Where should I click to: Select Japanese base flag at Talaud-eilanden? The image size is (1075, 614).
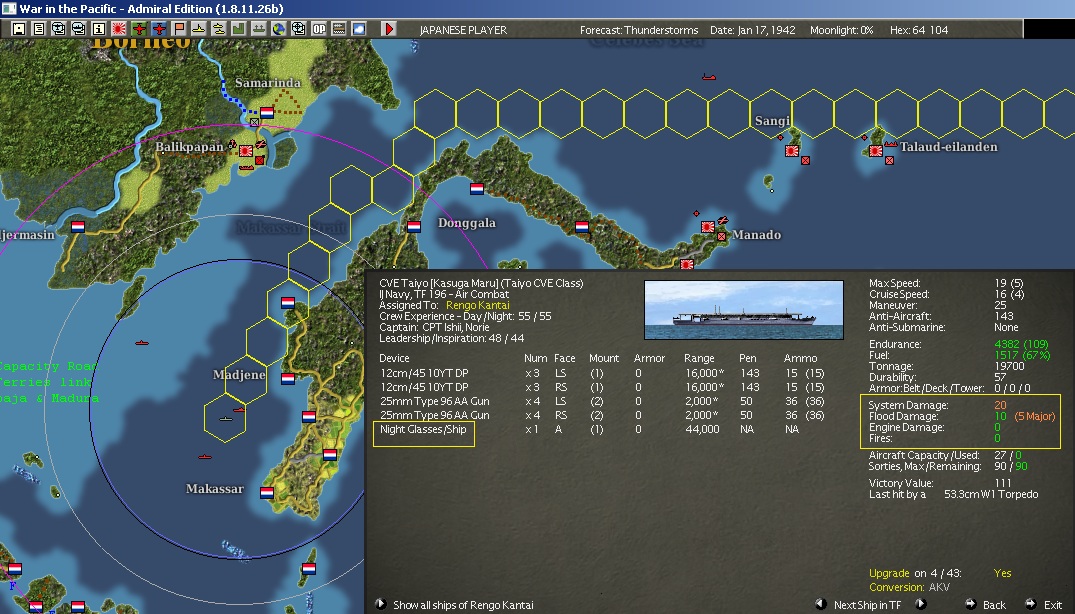875,151
